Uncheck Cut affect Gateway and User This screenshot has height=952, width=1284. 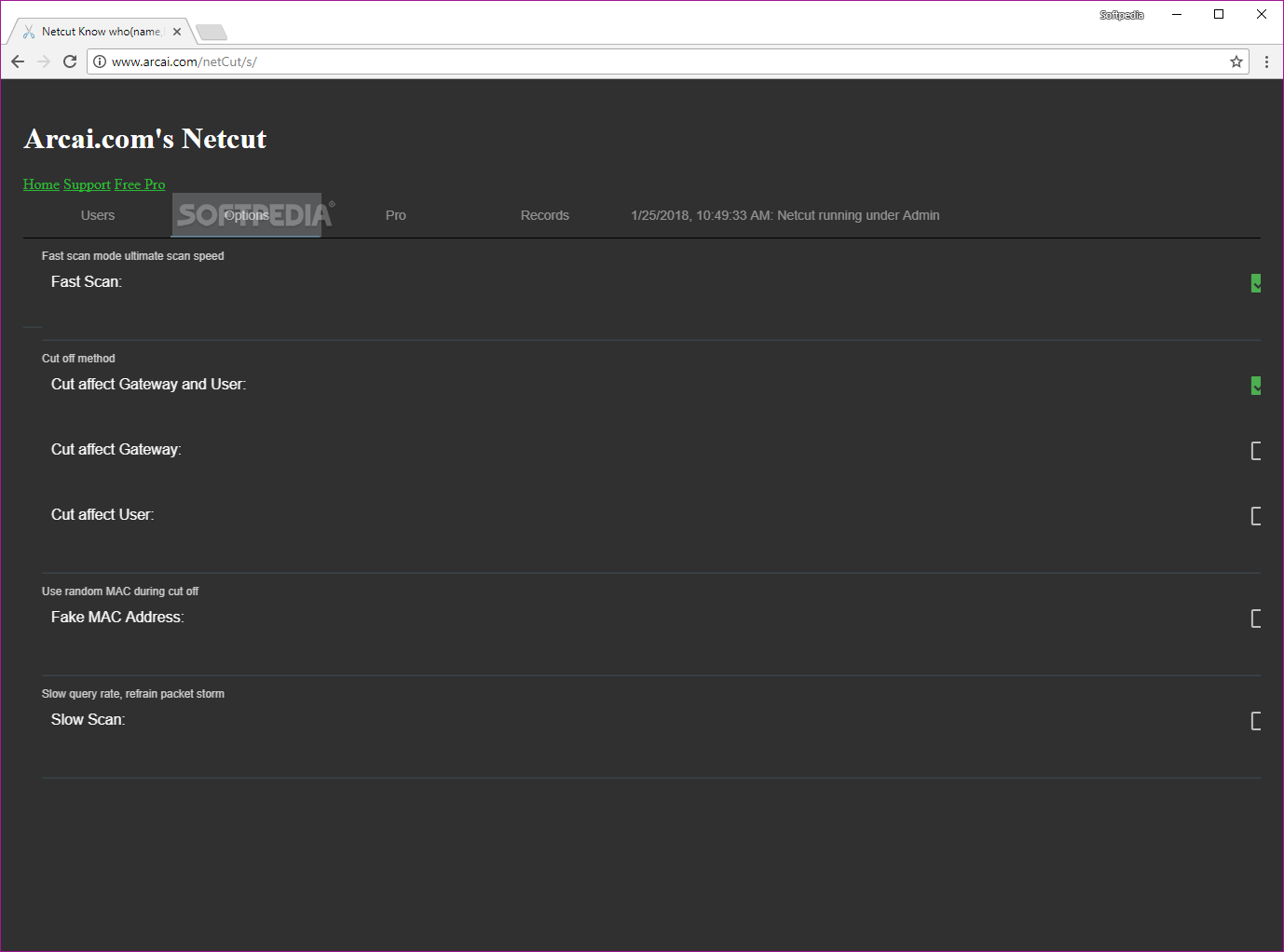(x=1255, y=386)
